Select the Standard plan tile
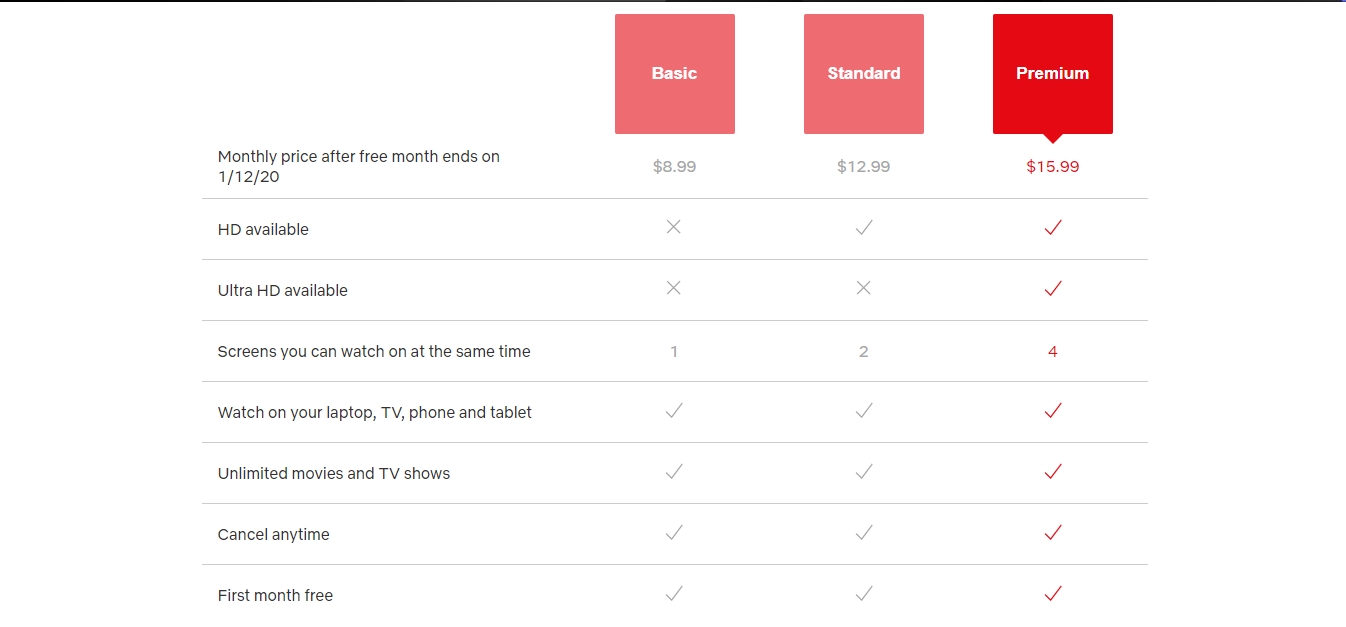This screenshot has width=1346, height=627. click(863, 74)
